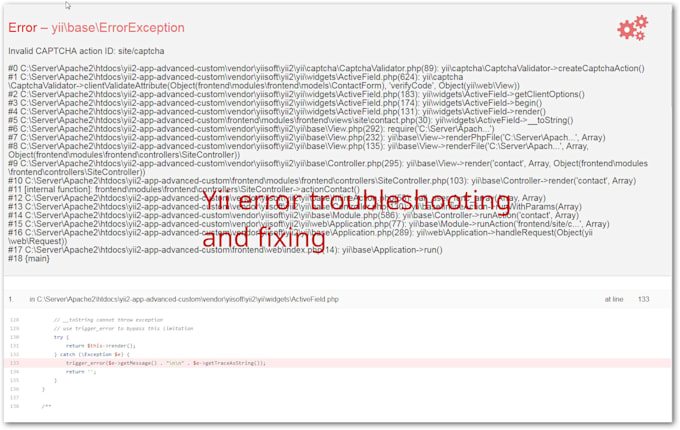Click highlighted code line 133 trigger_error
This screenshot has height=430, width=680.
point(337,363)
